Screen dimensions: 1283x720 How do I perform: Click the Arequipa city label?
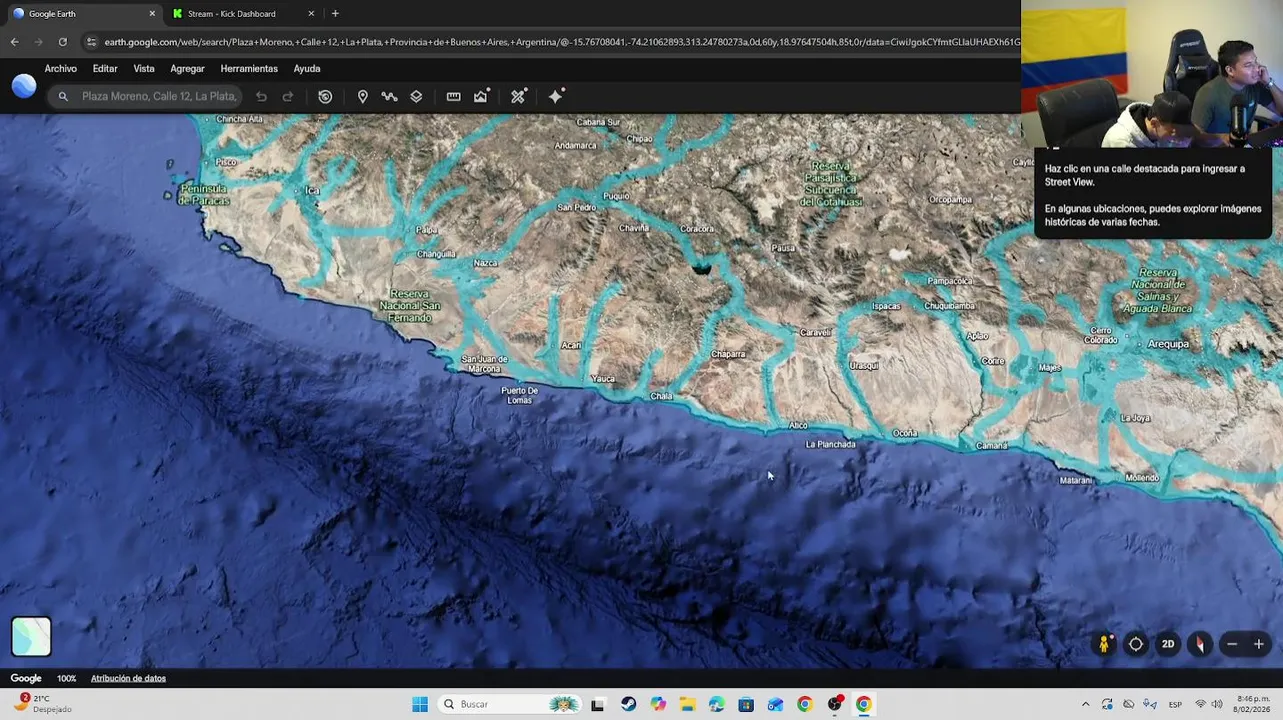[x=1168, y=344]
